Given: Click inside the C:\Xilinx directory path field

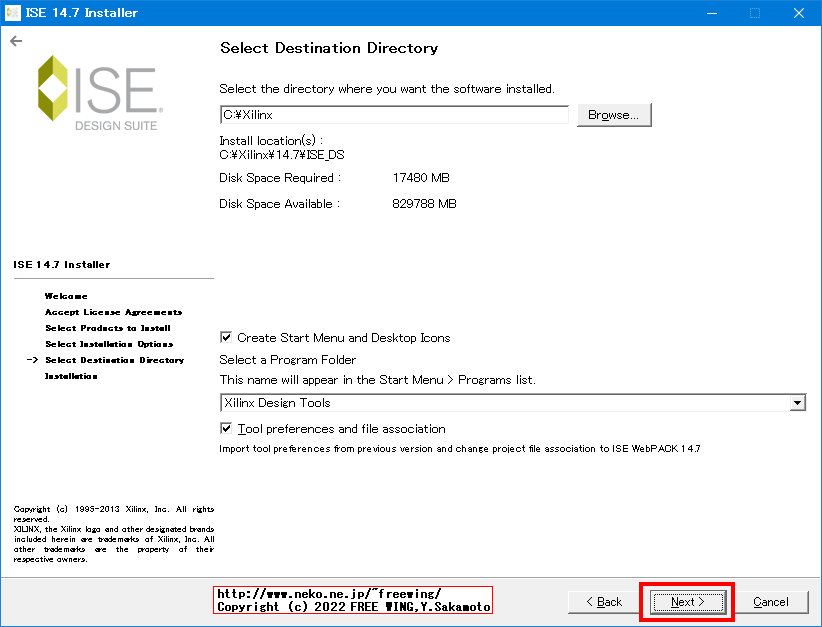Looking at the screenshot, I should pos(394,114).
